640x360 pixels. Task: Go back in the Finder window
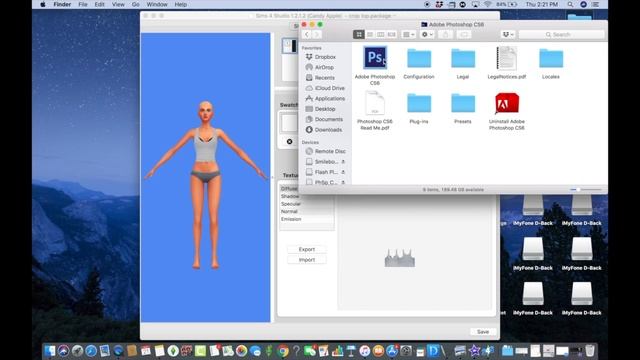click(307, 35)
